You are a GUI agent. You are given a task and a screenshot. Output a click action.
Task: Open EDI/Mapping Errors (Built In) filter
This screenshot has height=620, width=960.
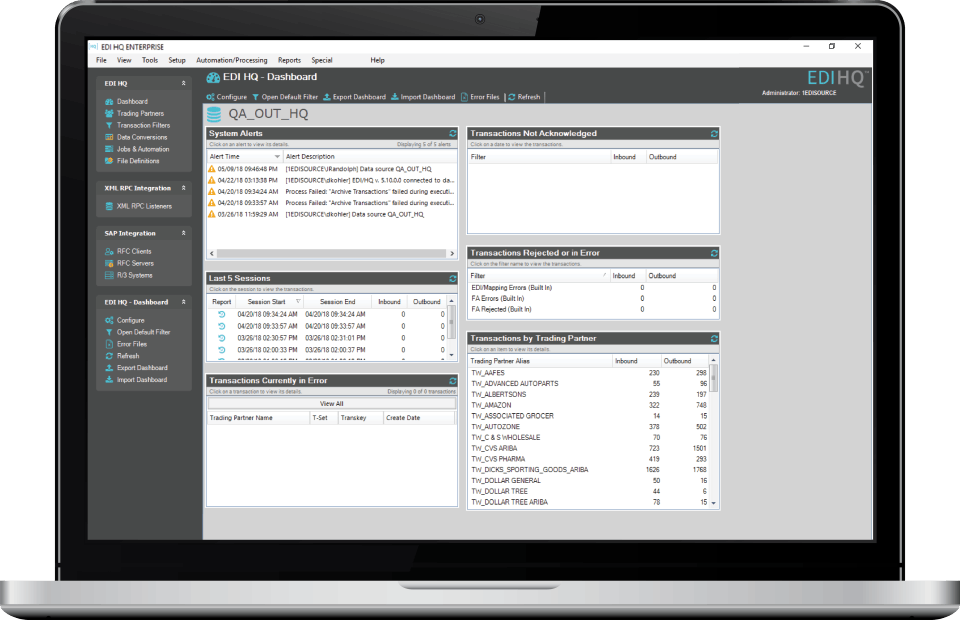(512, 288)
